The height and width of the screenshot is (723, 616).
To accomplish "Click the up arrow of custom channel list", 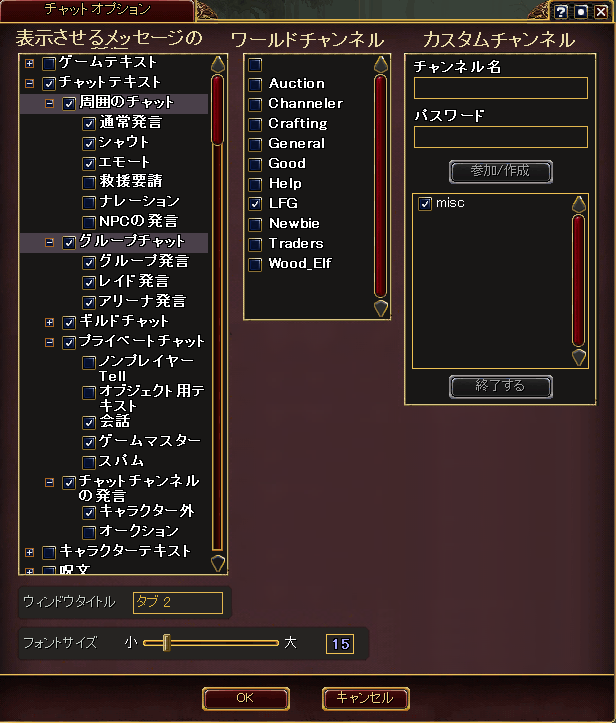I will tap(579, 204).
